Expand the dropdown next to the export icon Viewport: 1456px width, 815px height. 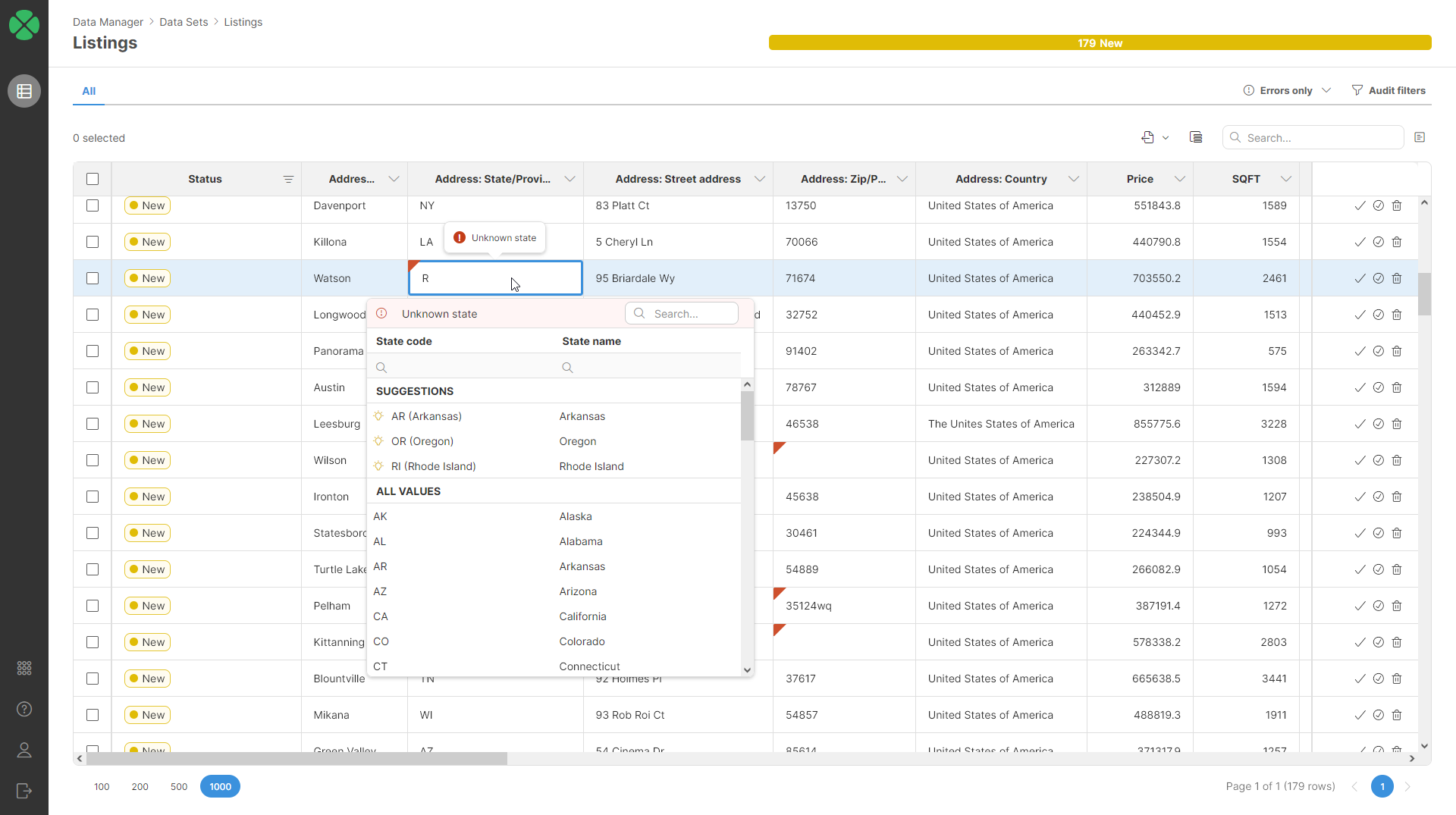(1166, 137)
